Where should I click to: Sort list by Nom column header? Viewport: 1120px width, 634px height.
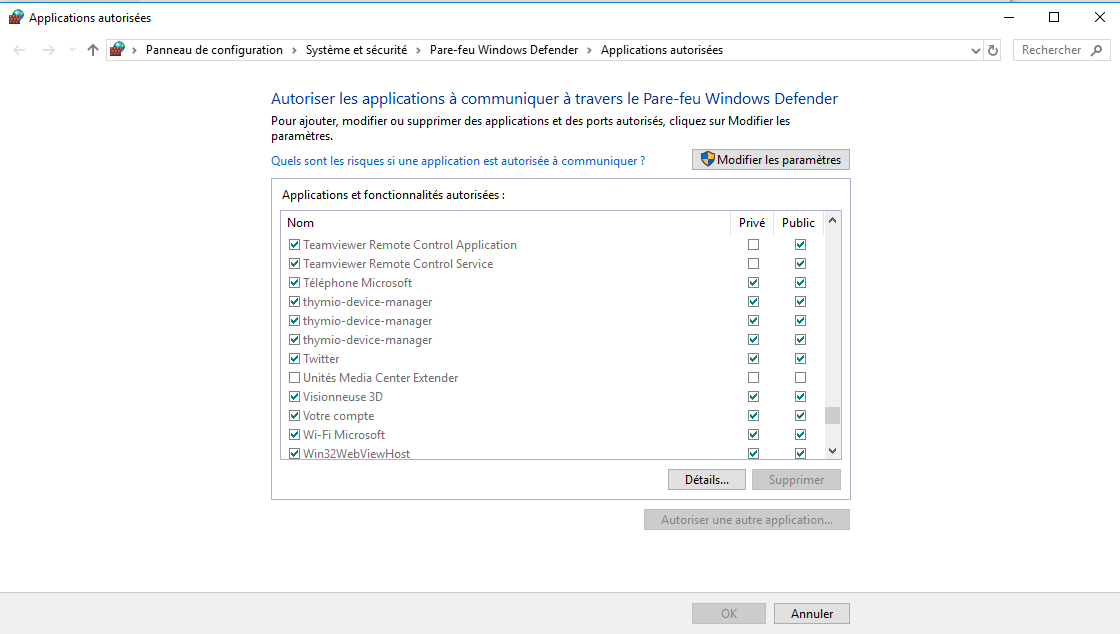coord(300,223)
